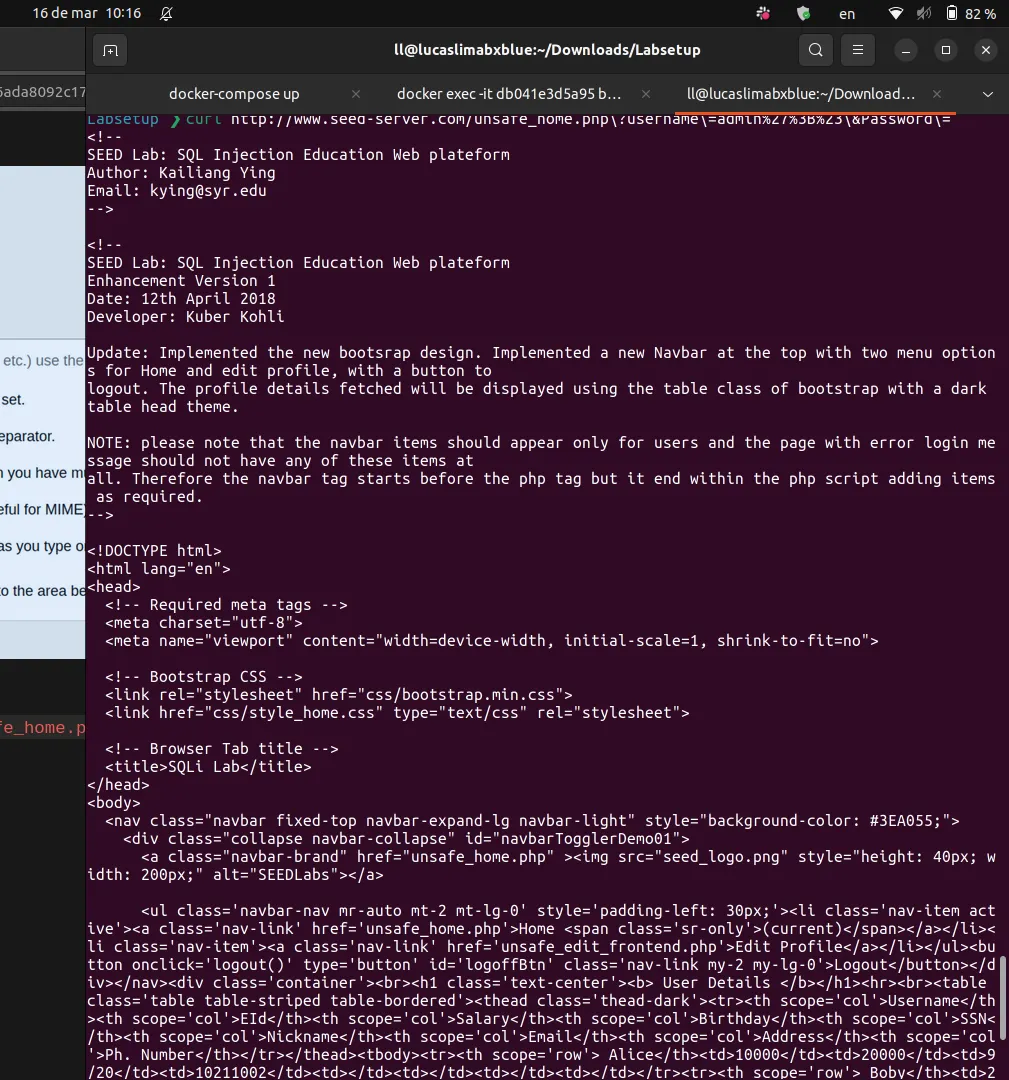Click the muted notifications bell icon
This screenshot has height=1080, width=1009.
166,14
